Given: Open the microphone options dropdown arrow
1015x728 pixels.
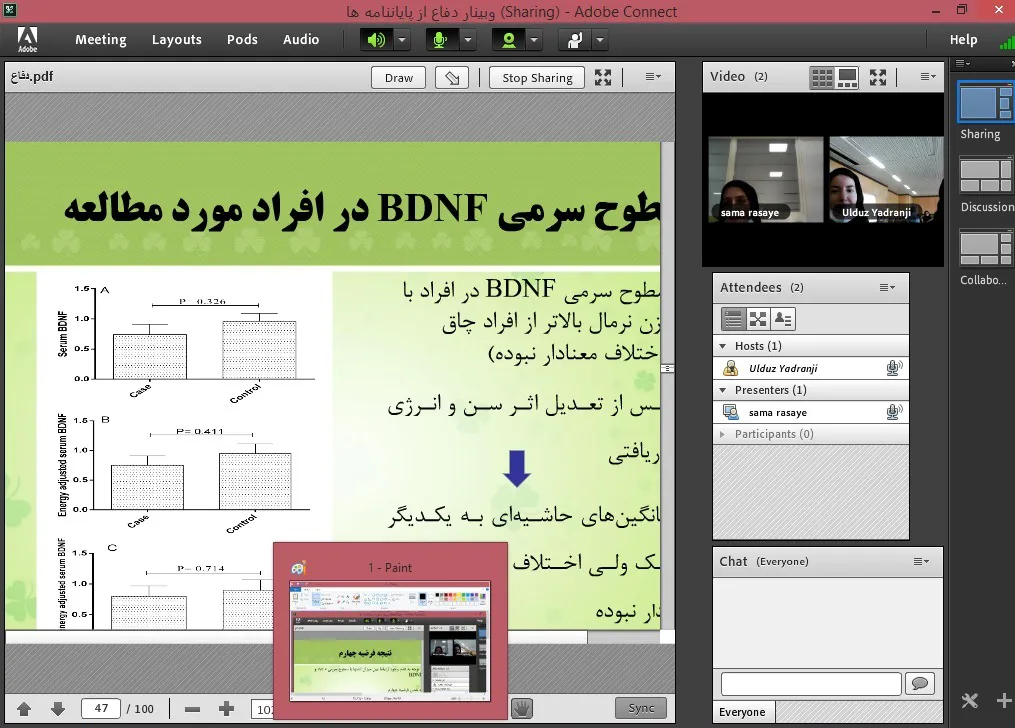Looking at the screenshot, I should 468,40.
